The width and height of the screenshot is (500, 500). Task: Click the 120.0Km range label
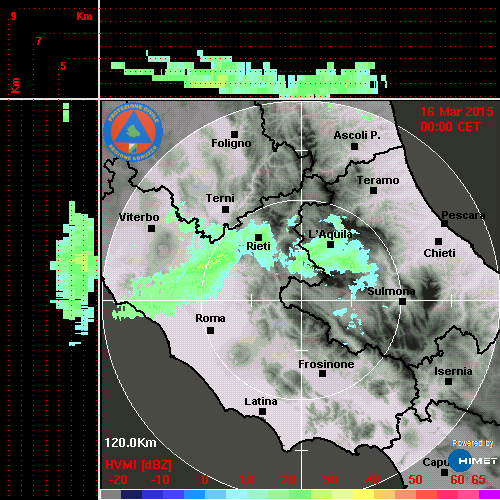pos(130,443)
